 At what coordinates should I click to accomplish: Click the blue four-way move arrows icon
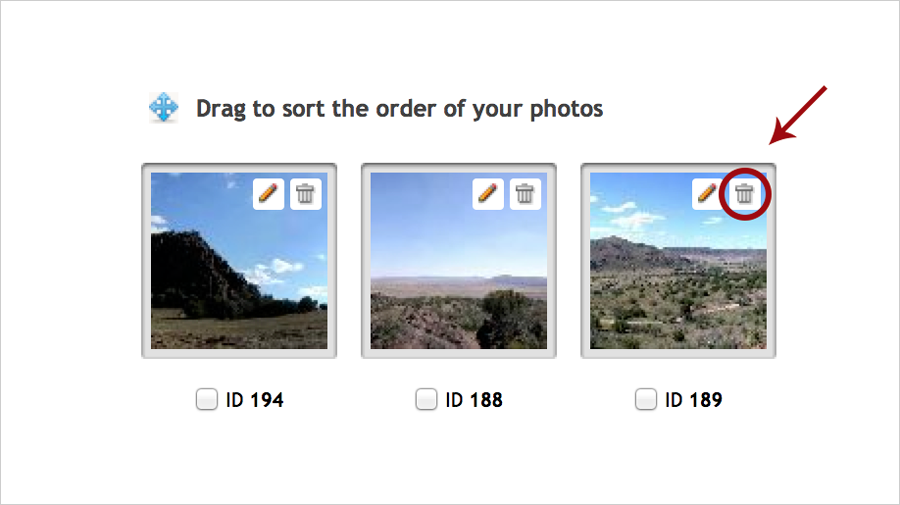coord(164,108)
